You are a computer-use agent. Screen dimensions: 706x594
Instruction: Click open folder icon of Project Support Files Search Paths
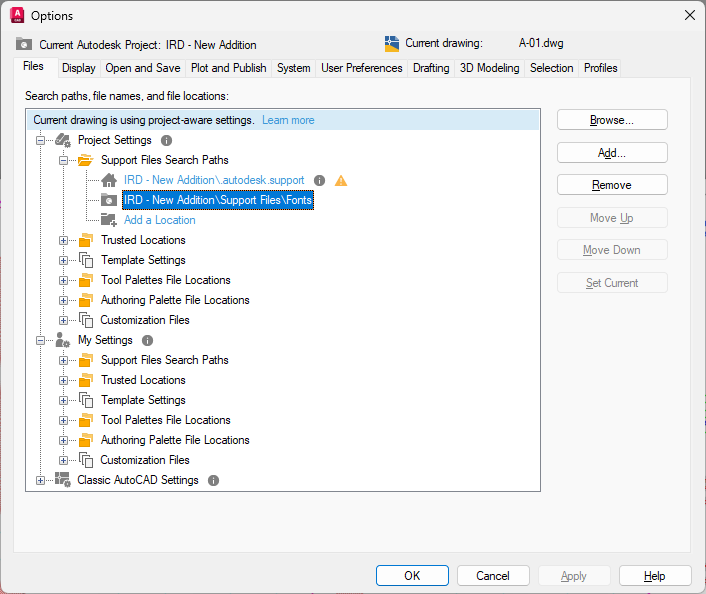tap(86, 160)
